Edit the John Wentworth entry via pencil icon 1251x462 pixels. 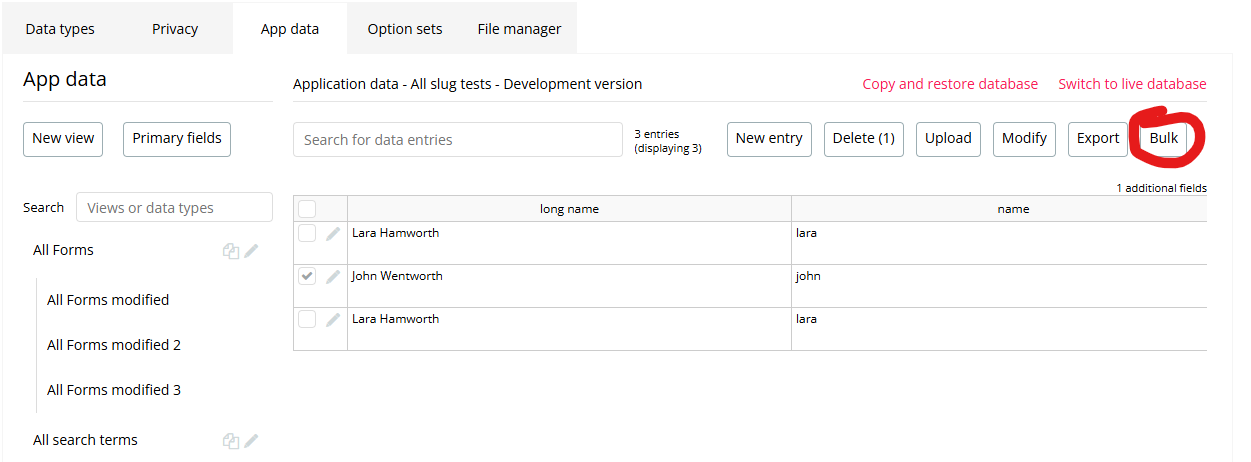tap(333, 277)
